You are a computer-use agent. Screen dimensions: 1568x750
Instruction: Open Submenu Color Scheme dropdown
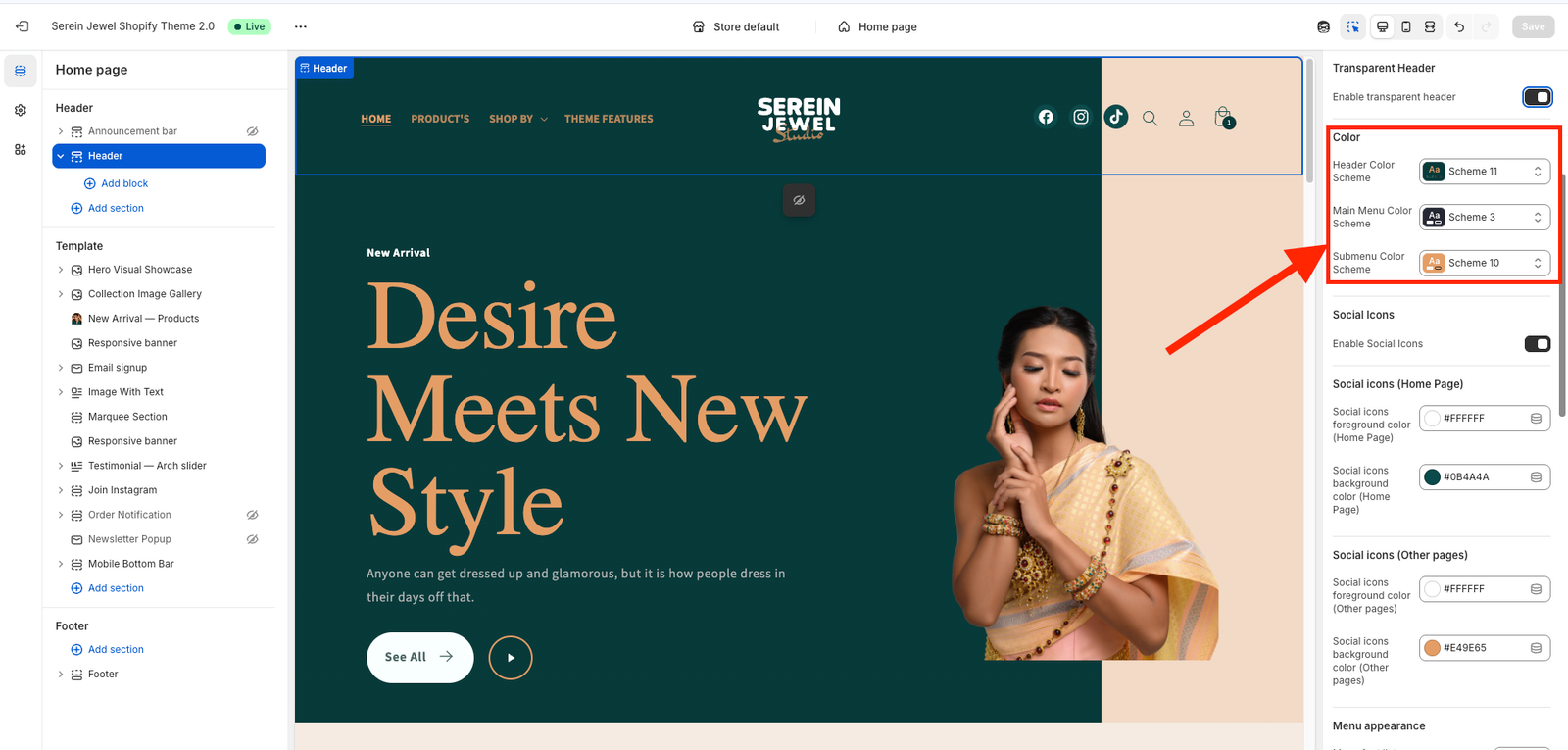(1485, 263)
